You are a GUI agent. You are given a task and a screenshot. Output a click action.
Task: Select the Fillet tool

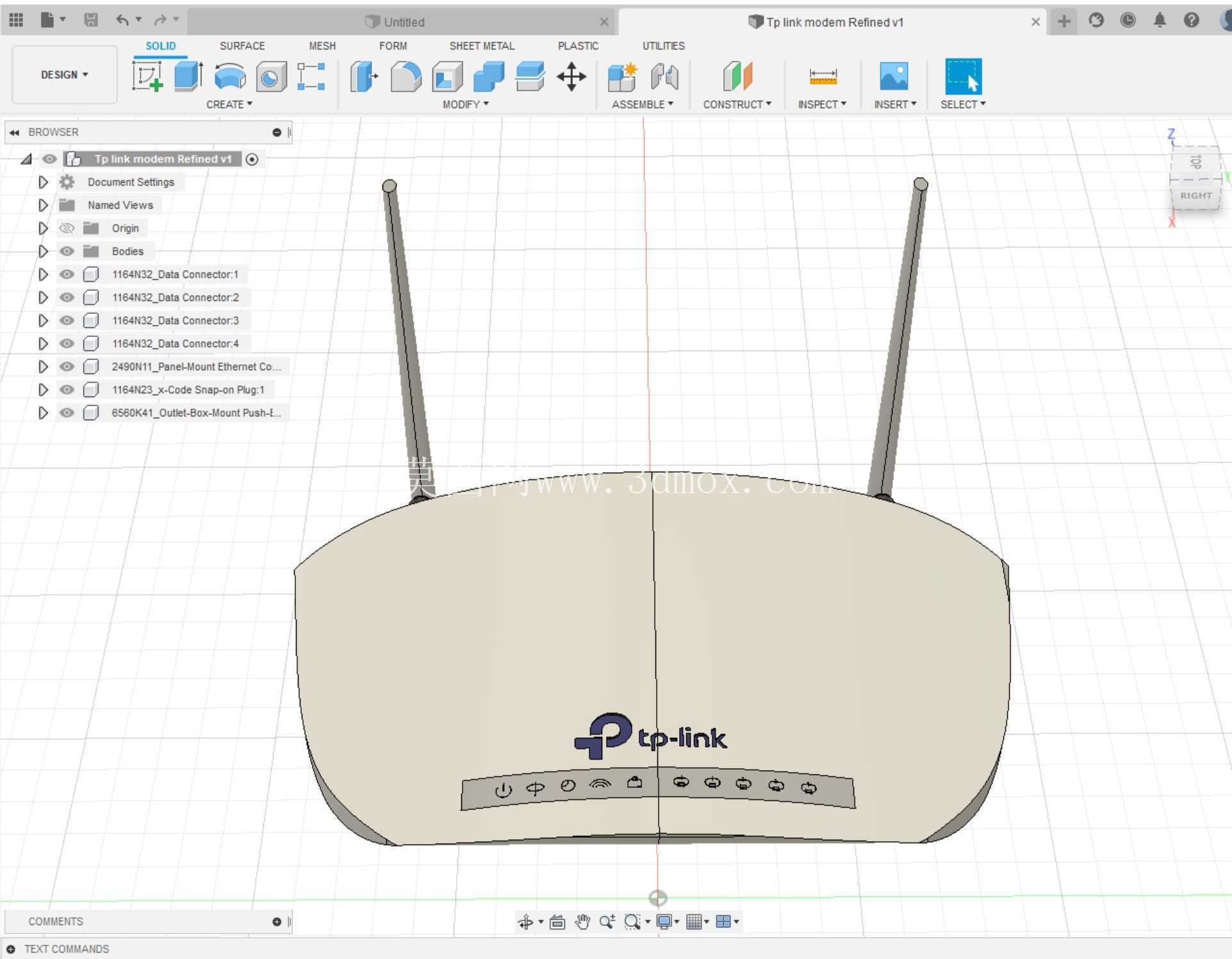pos(406,77)
